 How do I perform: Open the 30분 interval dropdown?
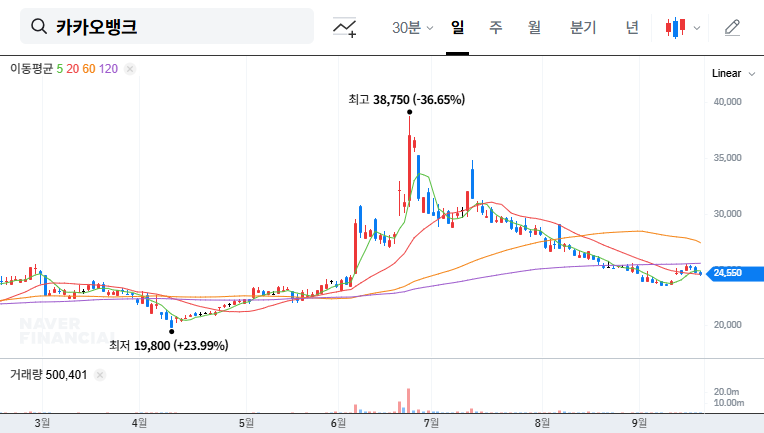412,27
